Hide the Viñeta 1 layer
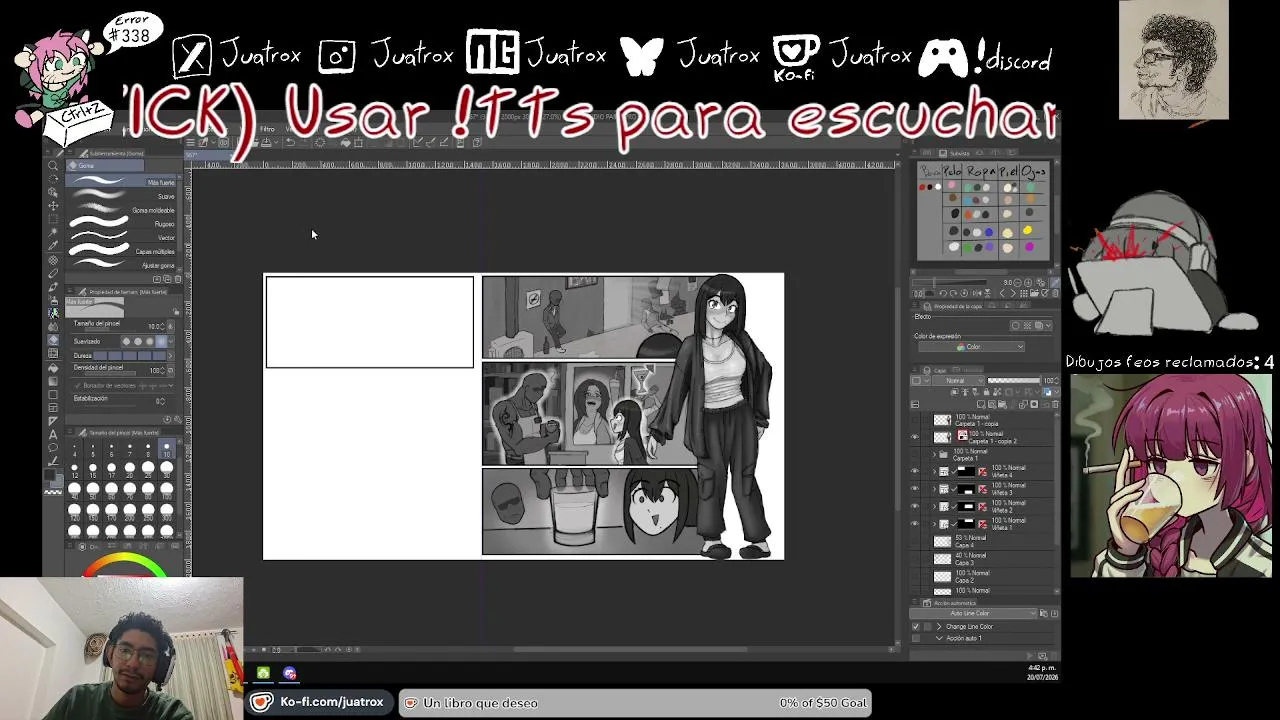The width and height of the screenshot is (1280, 720). (915, 524)
